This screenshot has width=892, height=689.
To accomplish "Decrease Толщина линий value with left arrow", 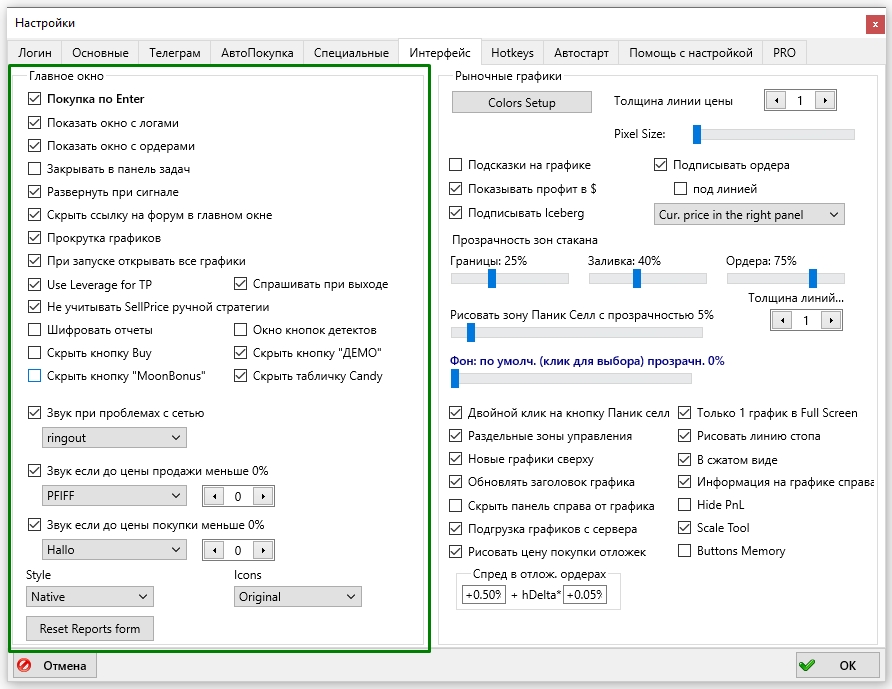I will tap(782, 320).
